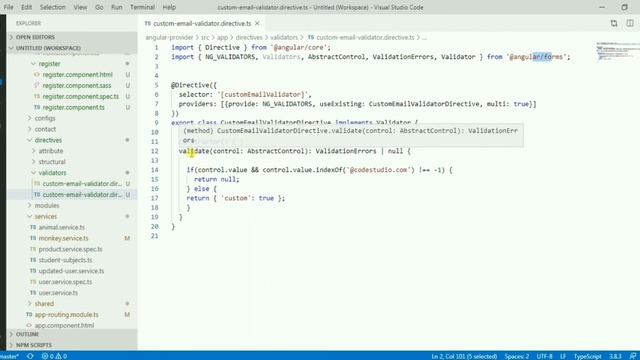
Task: Open the Edit menu
Action: tap(27, 7)
